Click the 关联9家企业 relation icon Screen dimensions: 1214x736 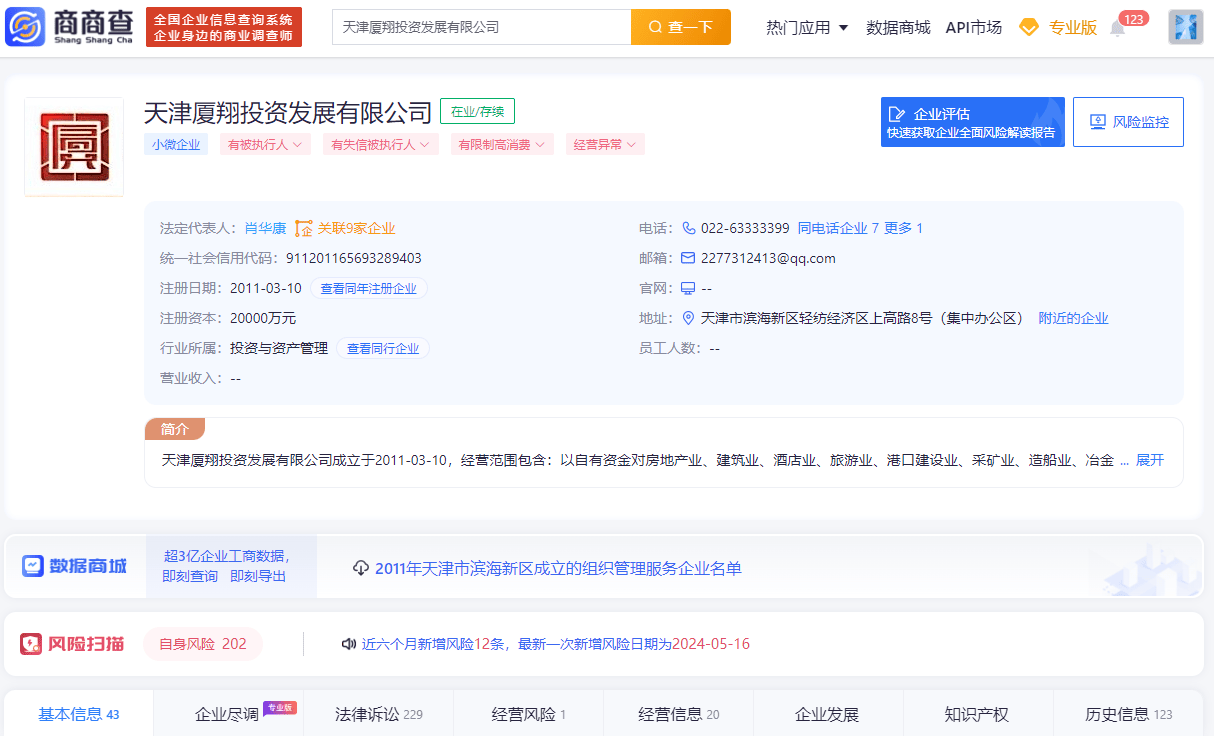coord(304,228)
